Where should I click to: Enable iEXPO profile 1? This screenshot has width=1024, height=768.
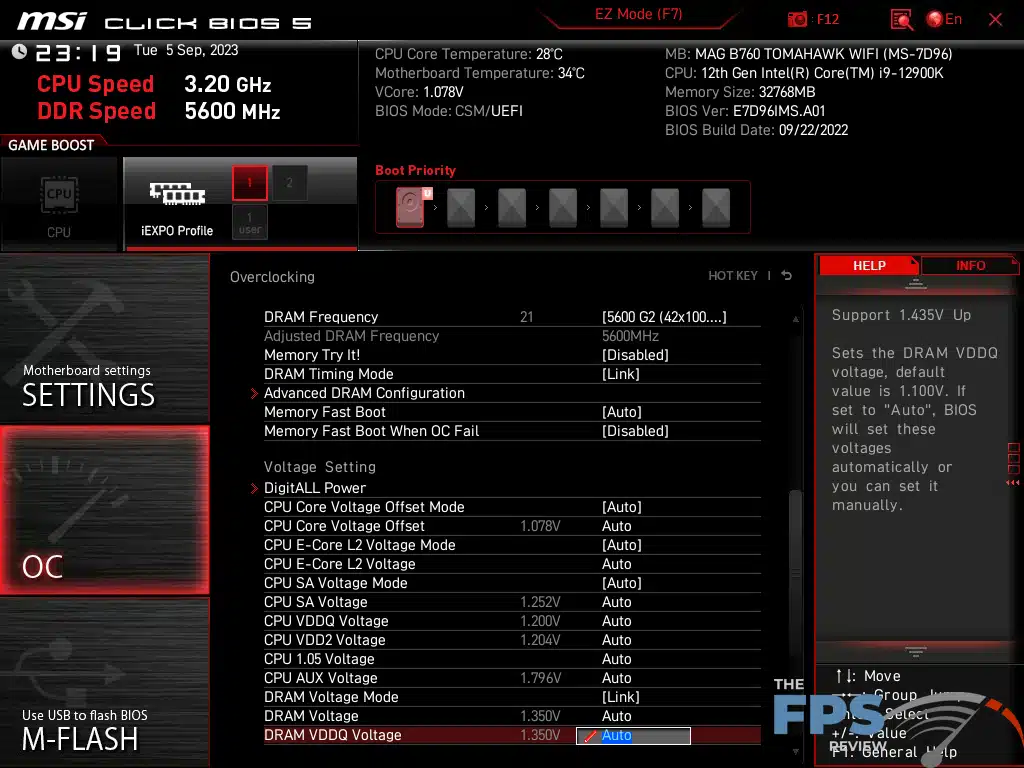pos(249,183)
